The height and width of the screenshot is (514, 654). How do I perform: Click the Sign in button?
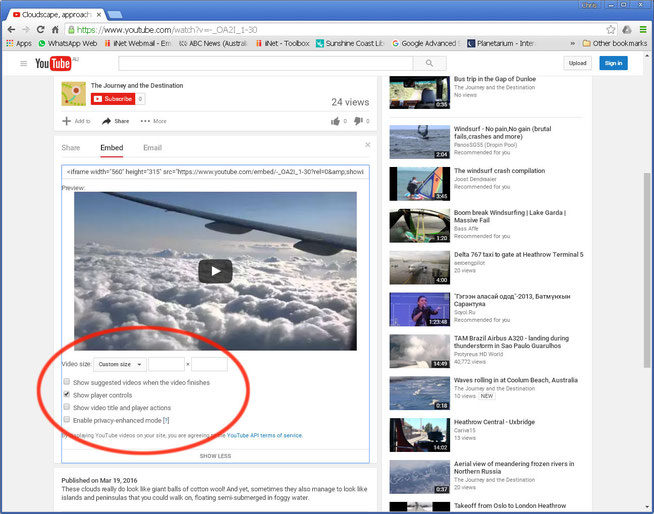click(x=614, y=63)
